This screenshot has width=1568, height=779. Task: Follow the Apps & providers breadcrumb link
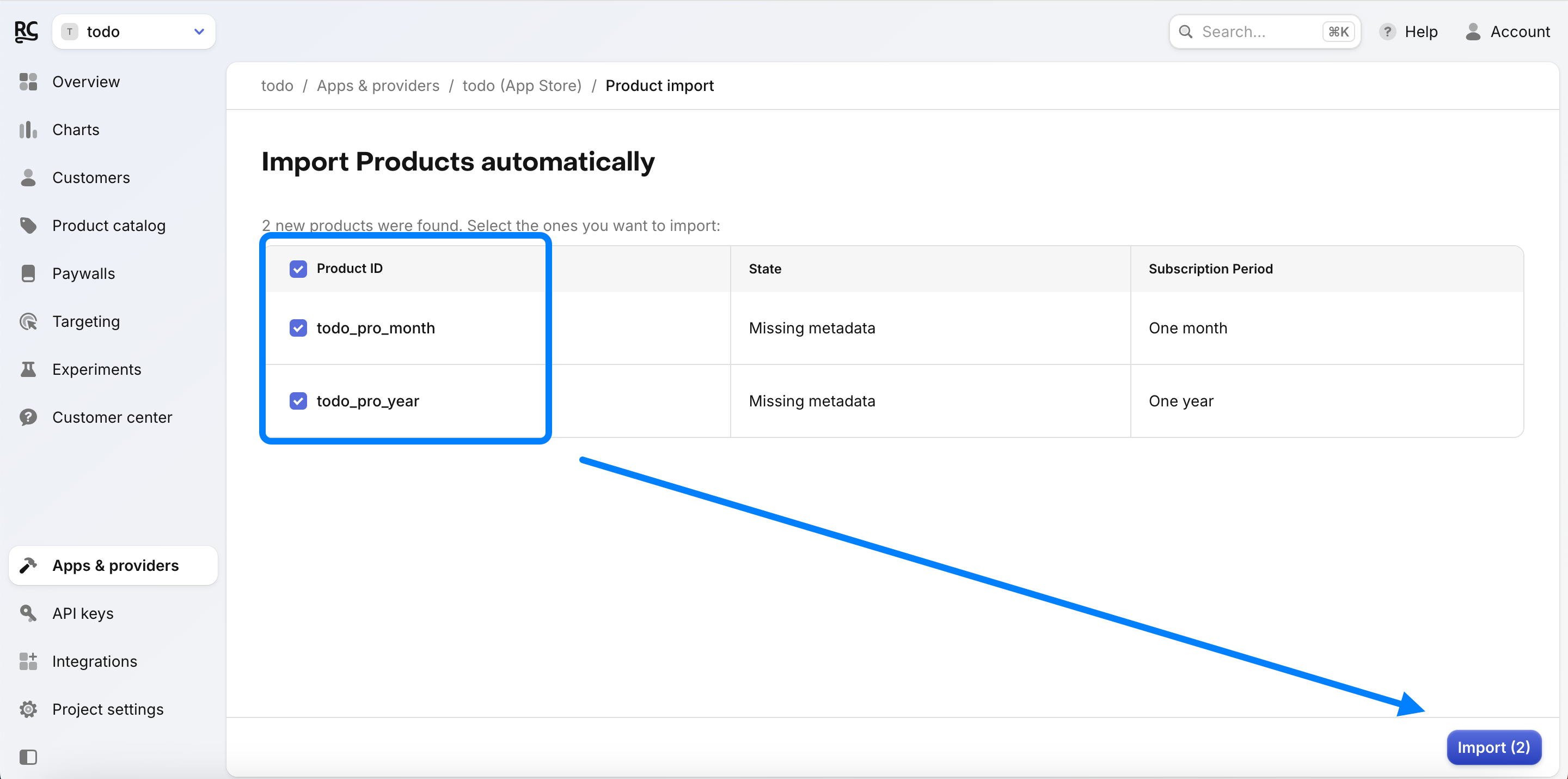pyautogui.click(x=377, y=86)
